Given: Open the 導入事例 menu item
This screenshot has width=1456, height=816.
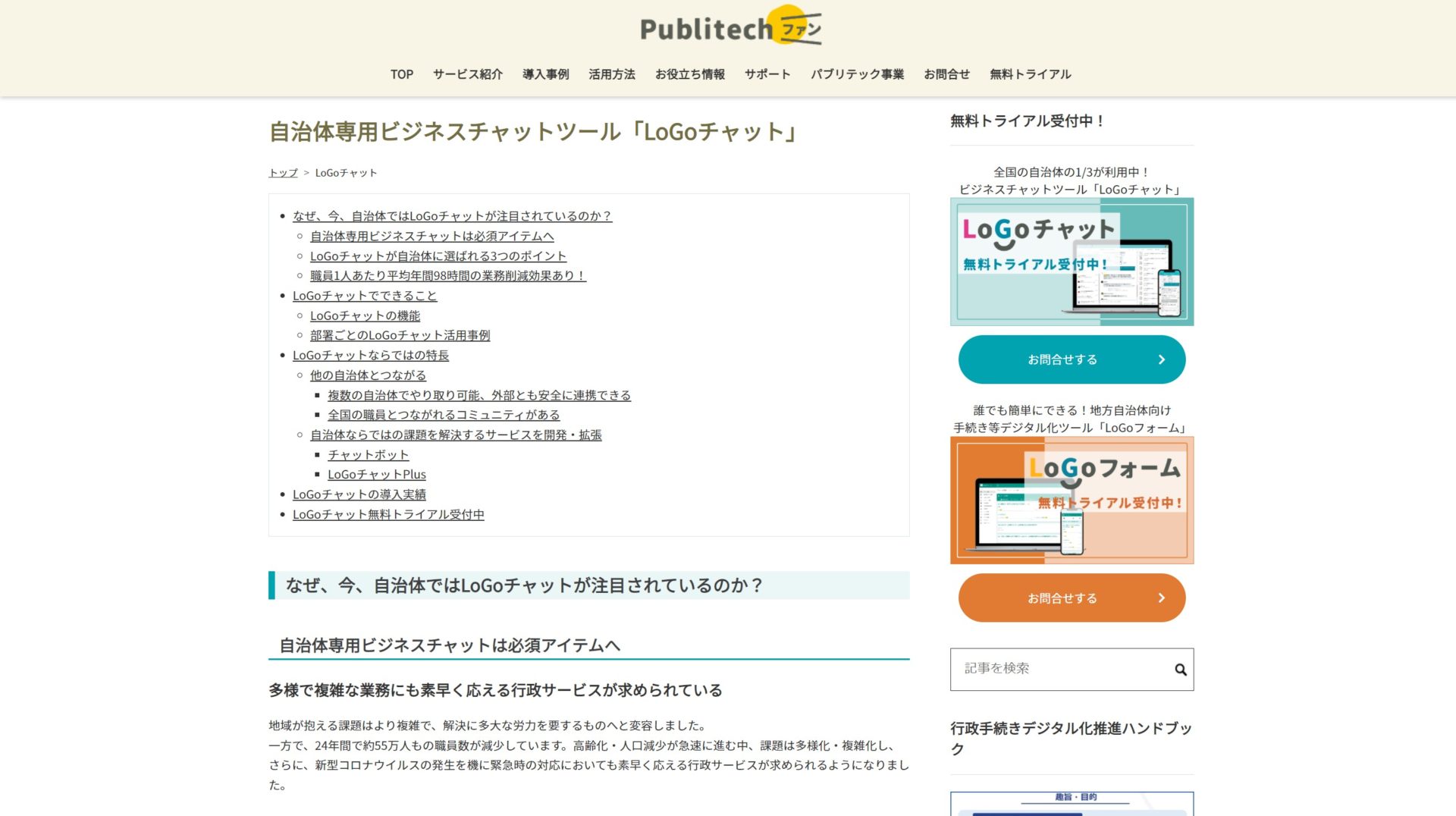Looking at the screenshot, I should (x=545, y=74).
